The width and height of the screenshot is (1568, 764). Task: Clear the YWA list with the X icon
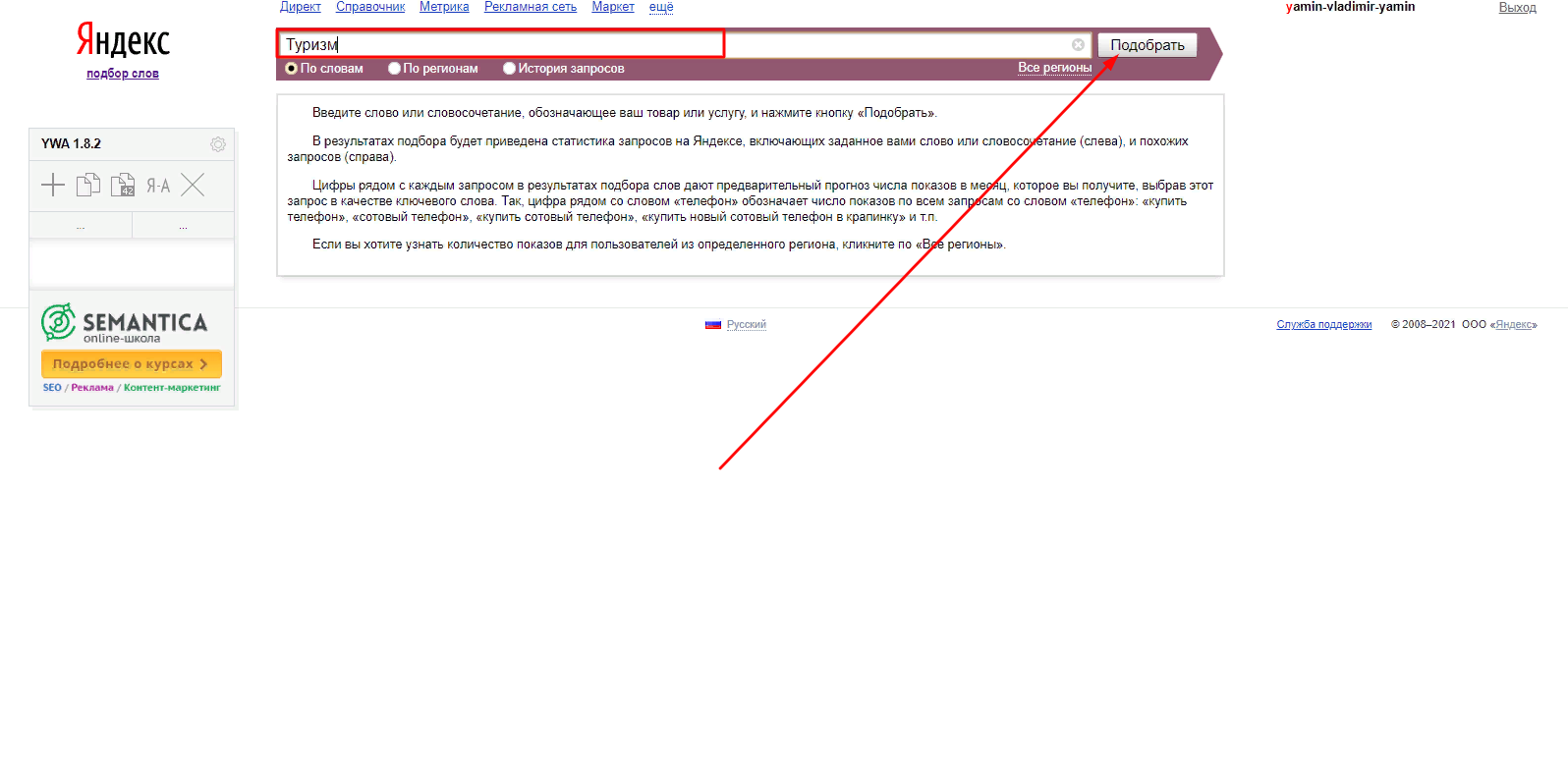point(193,185)
